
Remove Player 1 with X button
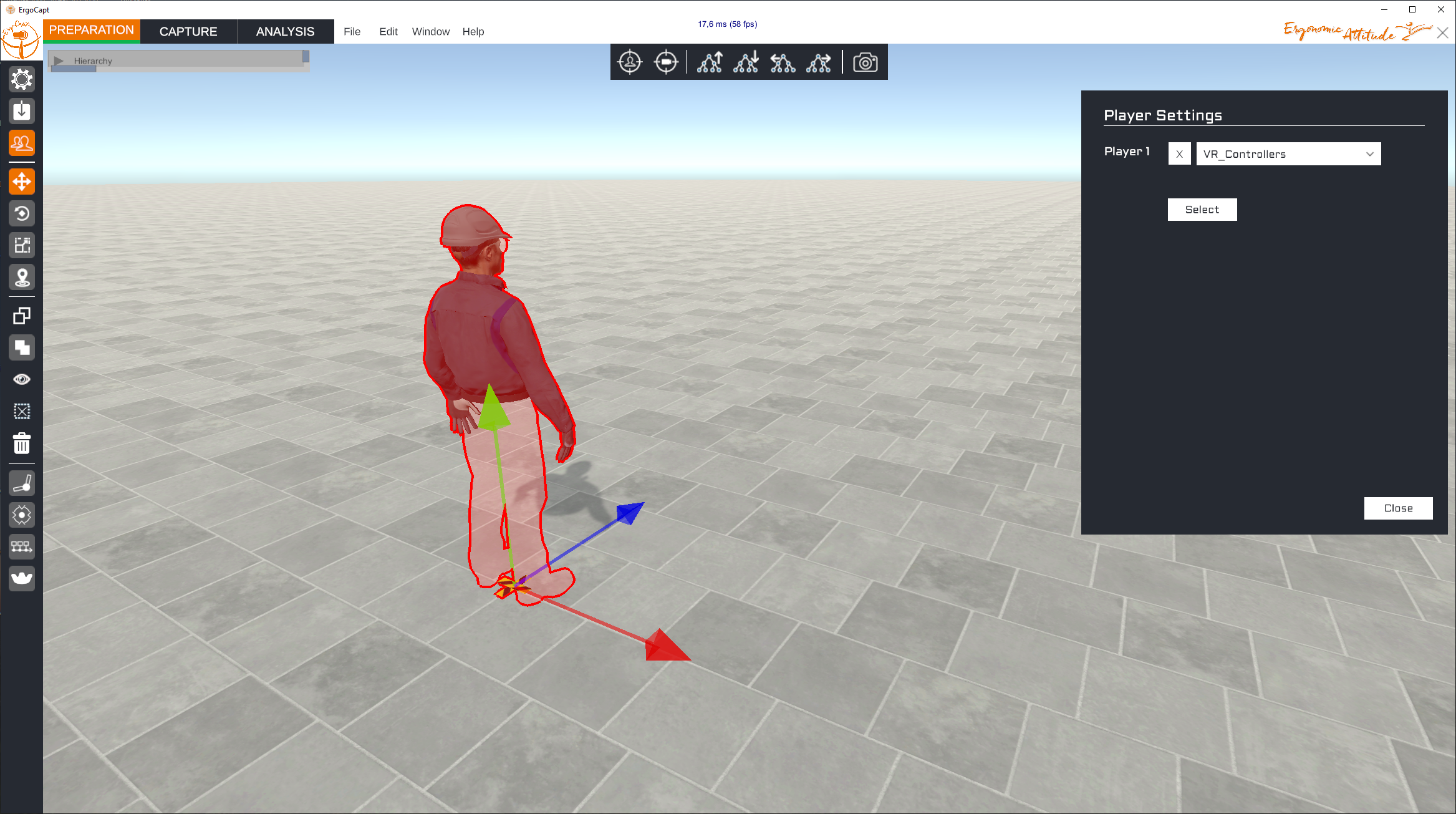[1179, 154]
